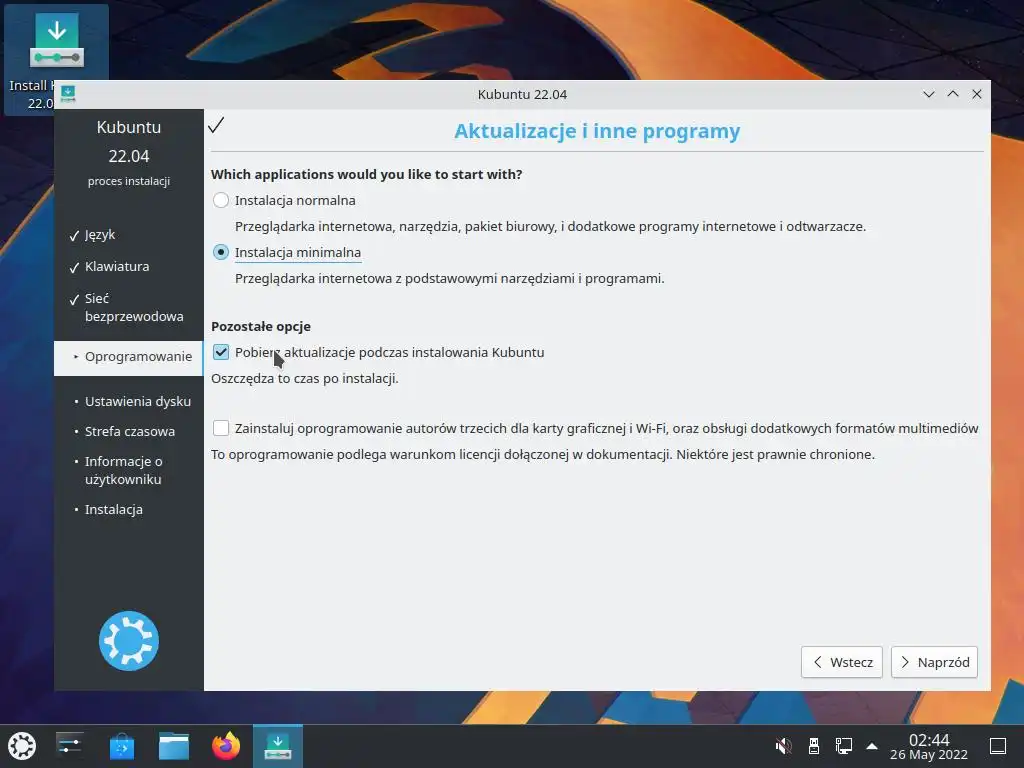
Task: Open the KDE application launcher
Action: point(22,746)
